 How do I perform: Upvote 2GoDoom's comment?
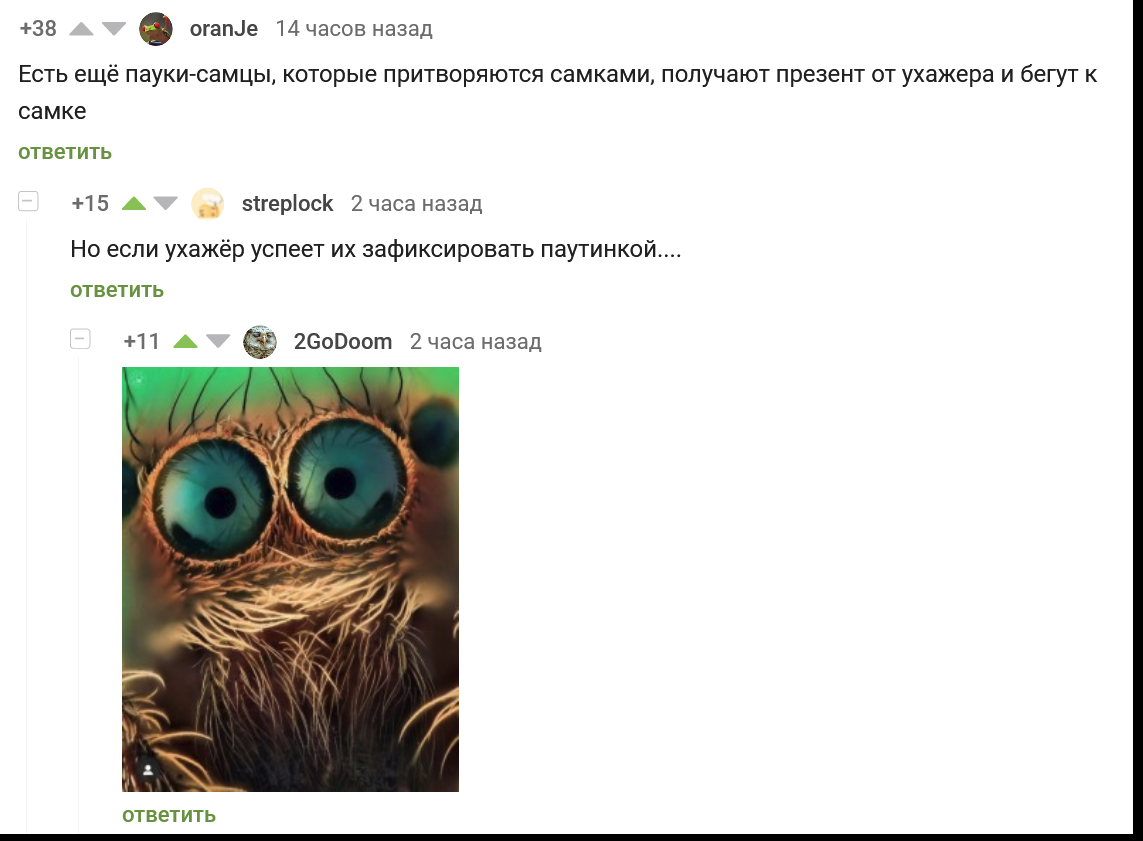point(185,341)
